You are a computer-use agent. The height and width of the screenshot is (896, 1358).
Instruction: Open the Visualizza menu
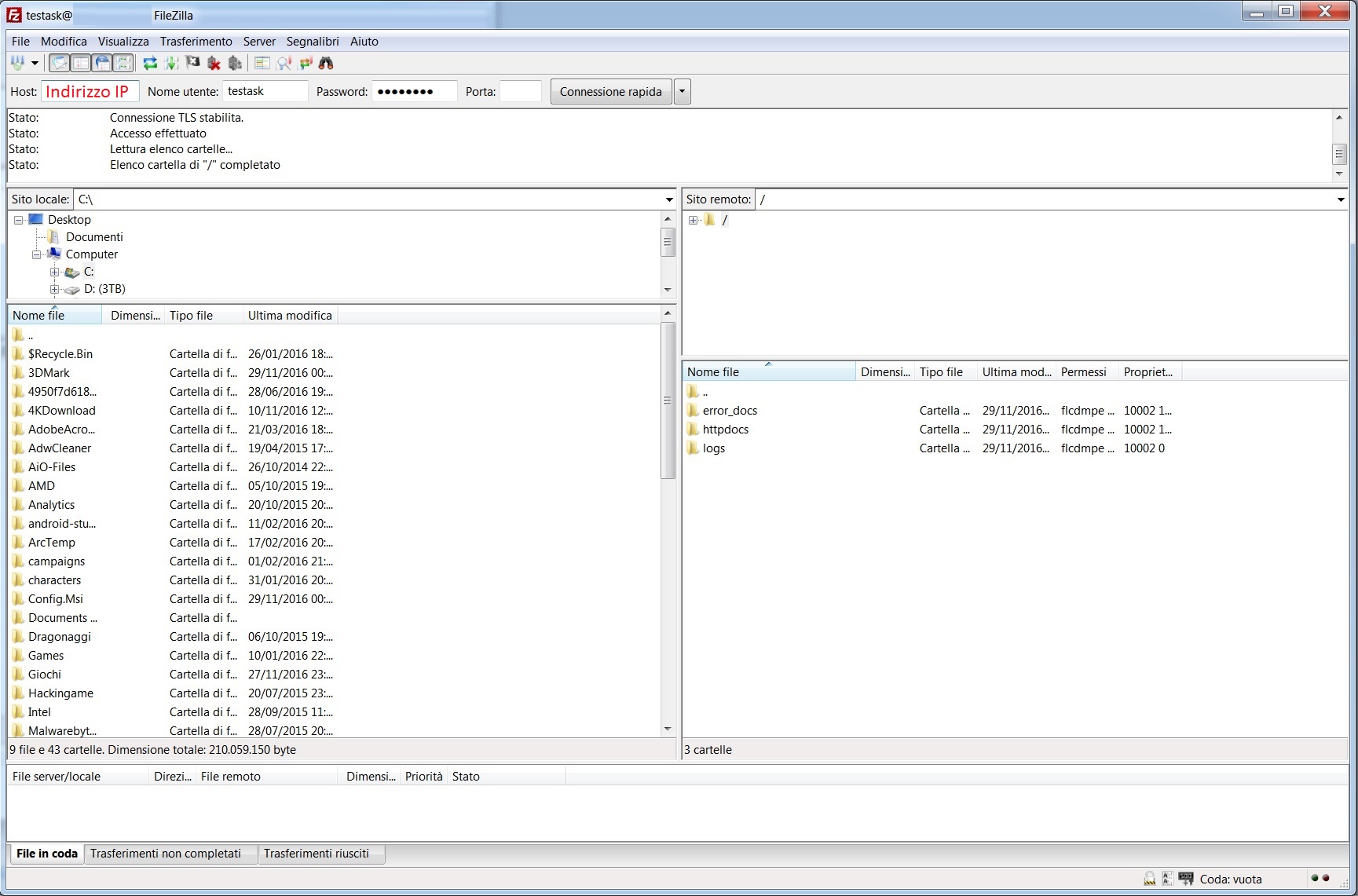(123, 42)
